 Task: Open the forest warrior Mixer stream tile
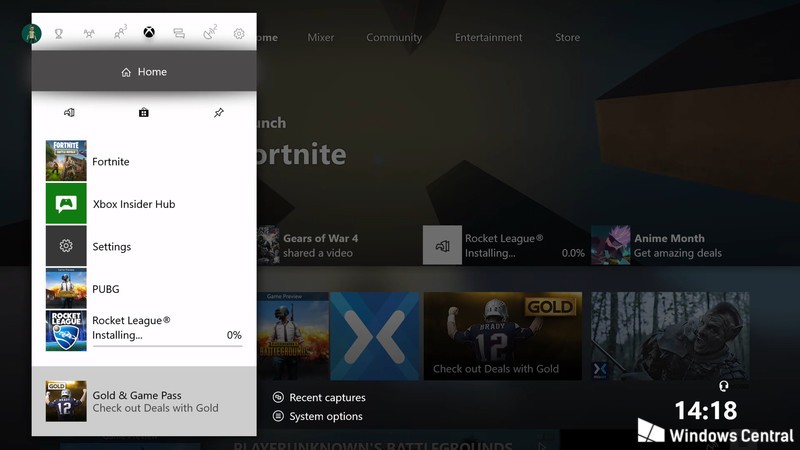(x=670, y=336)
